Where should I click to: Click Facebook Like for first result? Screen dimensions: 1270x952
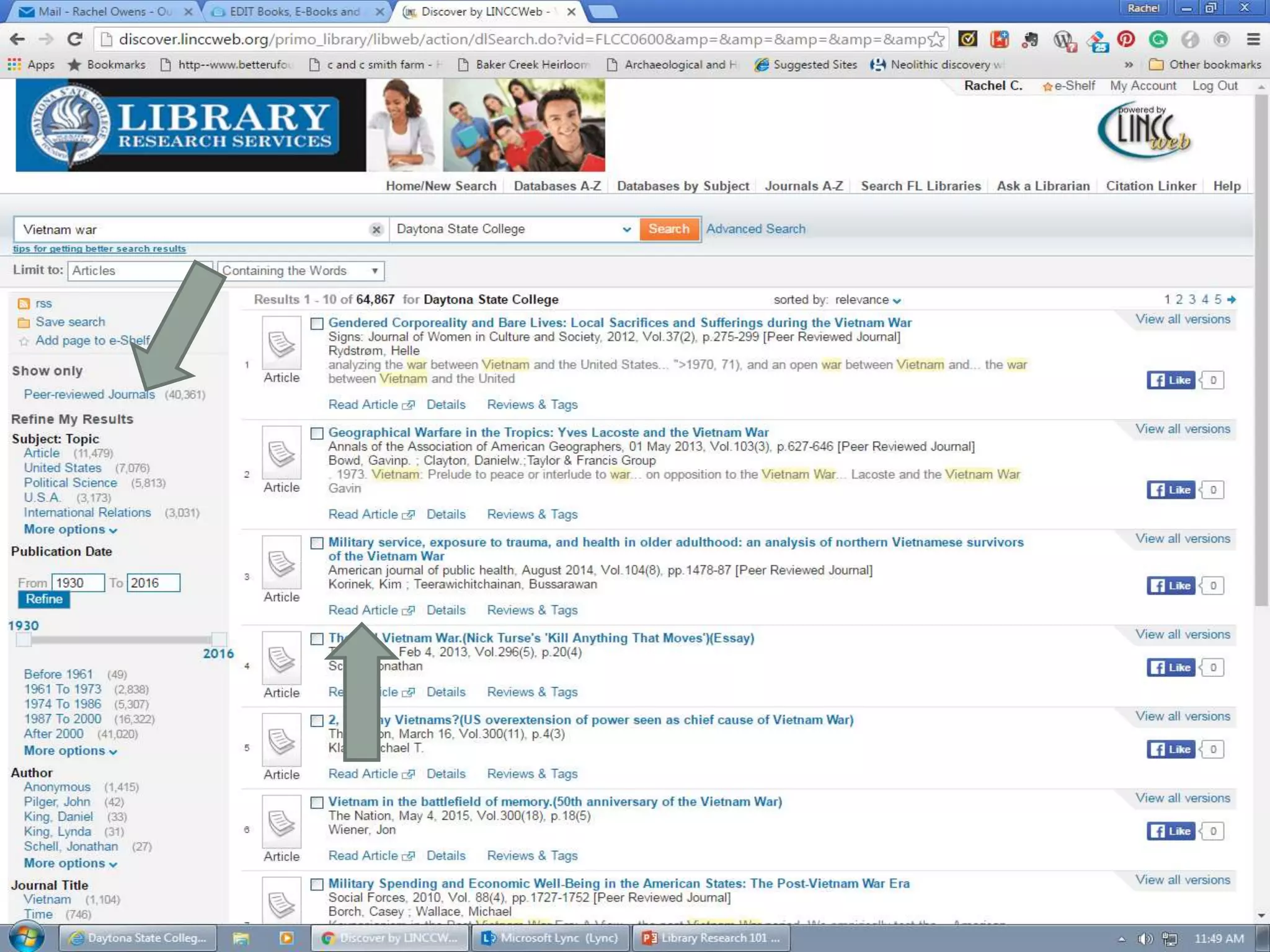(x=1170, y=380)
